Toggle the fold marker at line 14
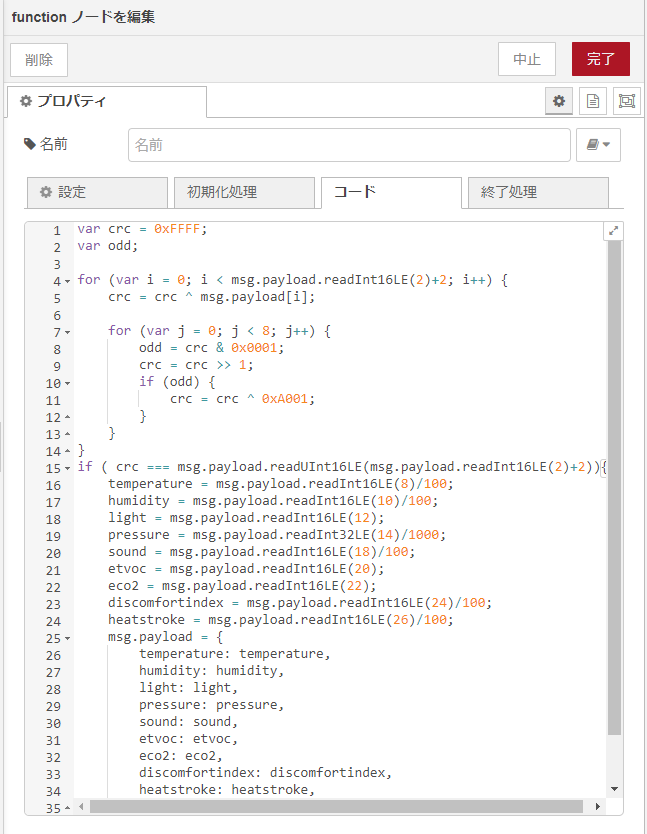 coord(68,452)
